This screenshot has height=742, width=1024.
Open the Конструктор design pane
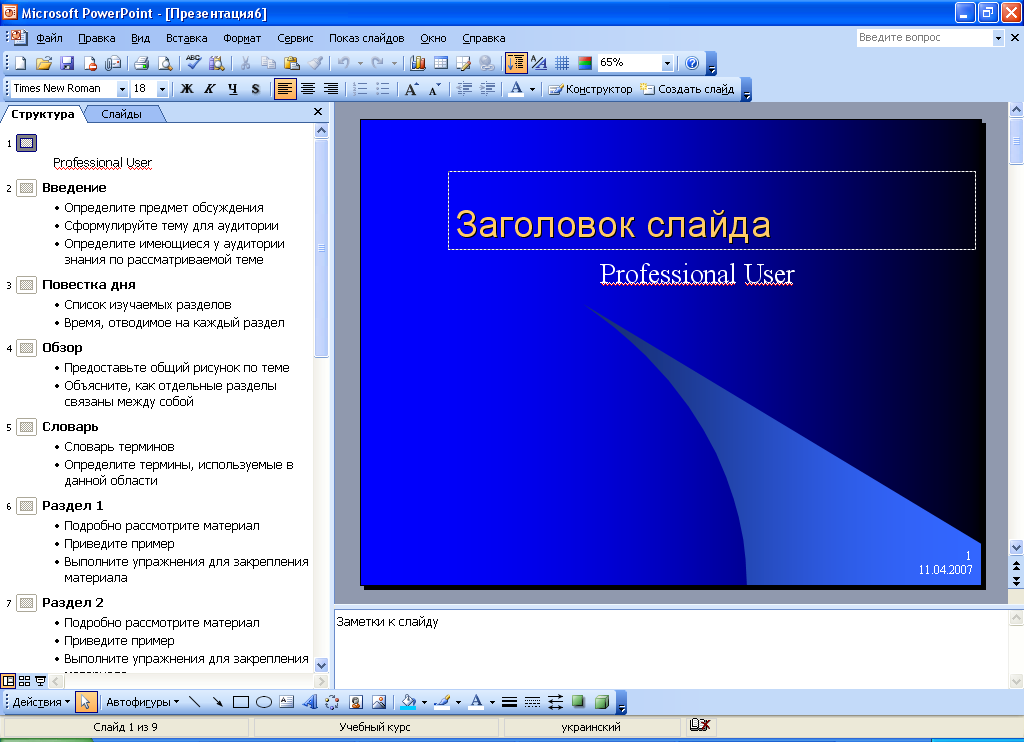point(590,89)
